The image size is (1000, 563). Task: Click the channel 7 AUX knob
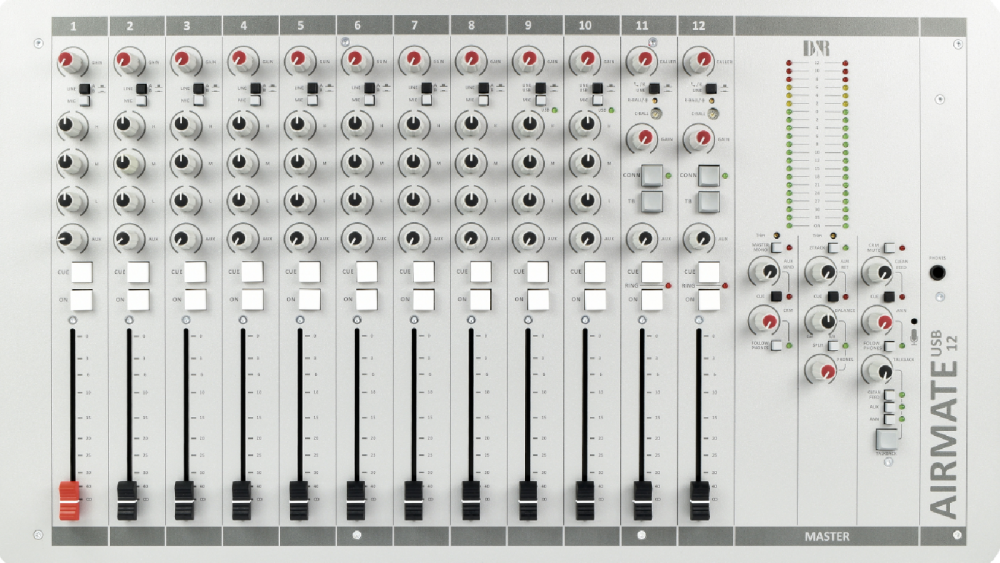click(x=413, y=238)
